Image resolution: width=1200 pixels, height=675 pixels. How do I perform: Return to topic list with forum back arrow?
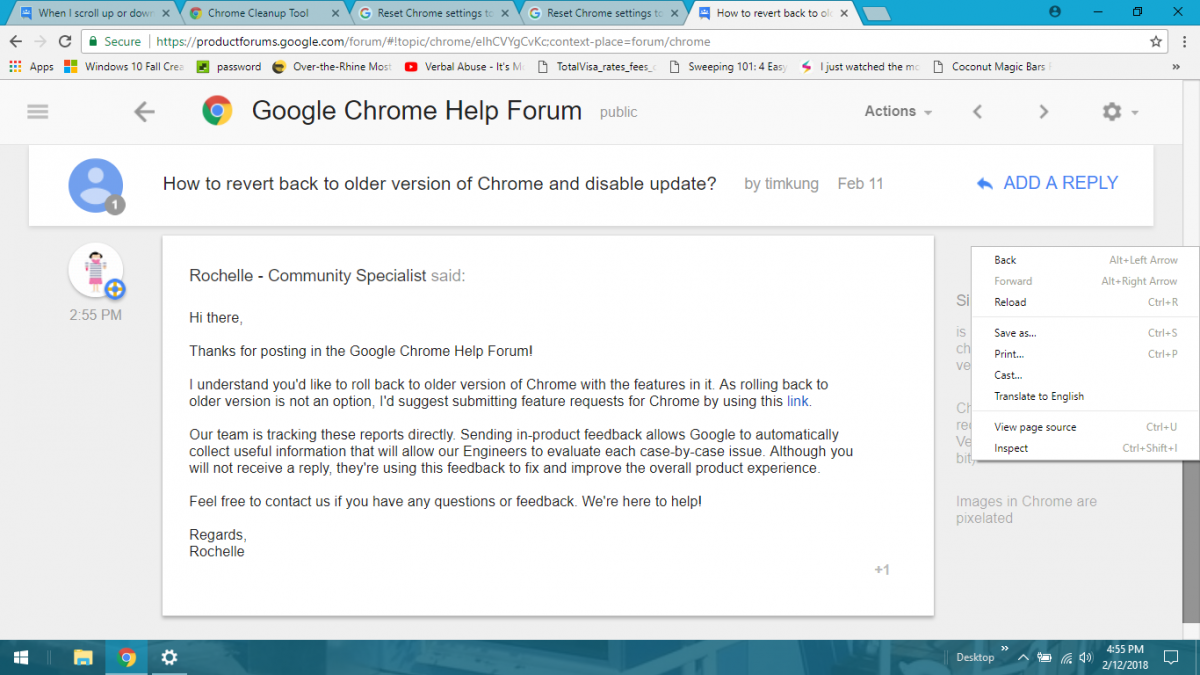[x=145, y=112]
